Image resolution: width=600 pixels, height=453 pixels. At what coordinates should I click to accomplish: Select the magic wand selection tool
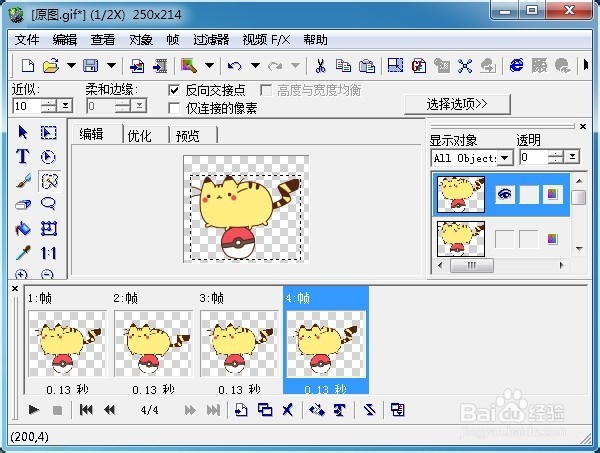(49, 181)
